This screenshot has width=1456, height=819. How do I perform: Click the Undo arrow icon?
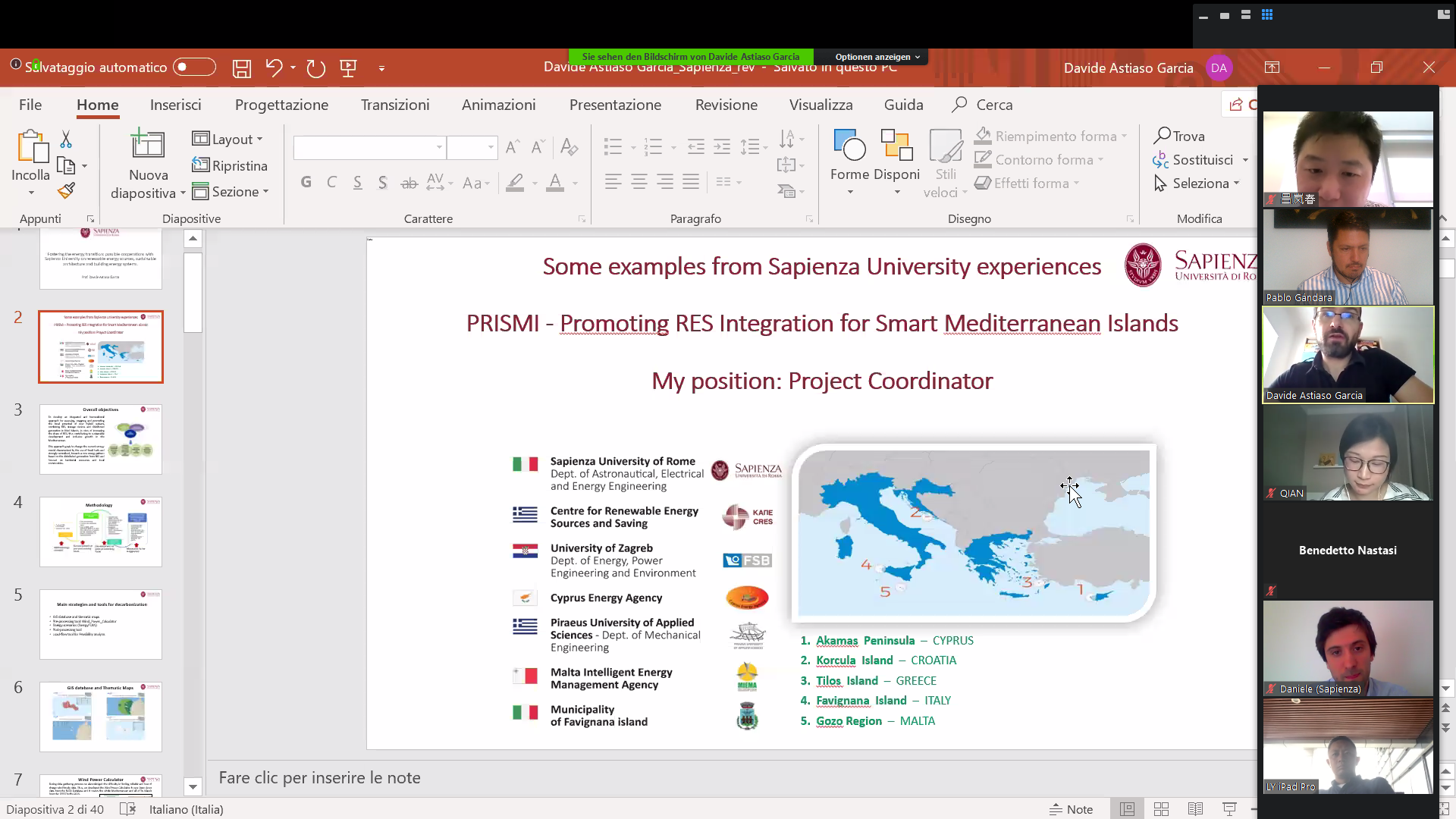coord(274,67)
